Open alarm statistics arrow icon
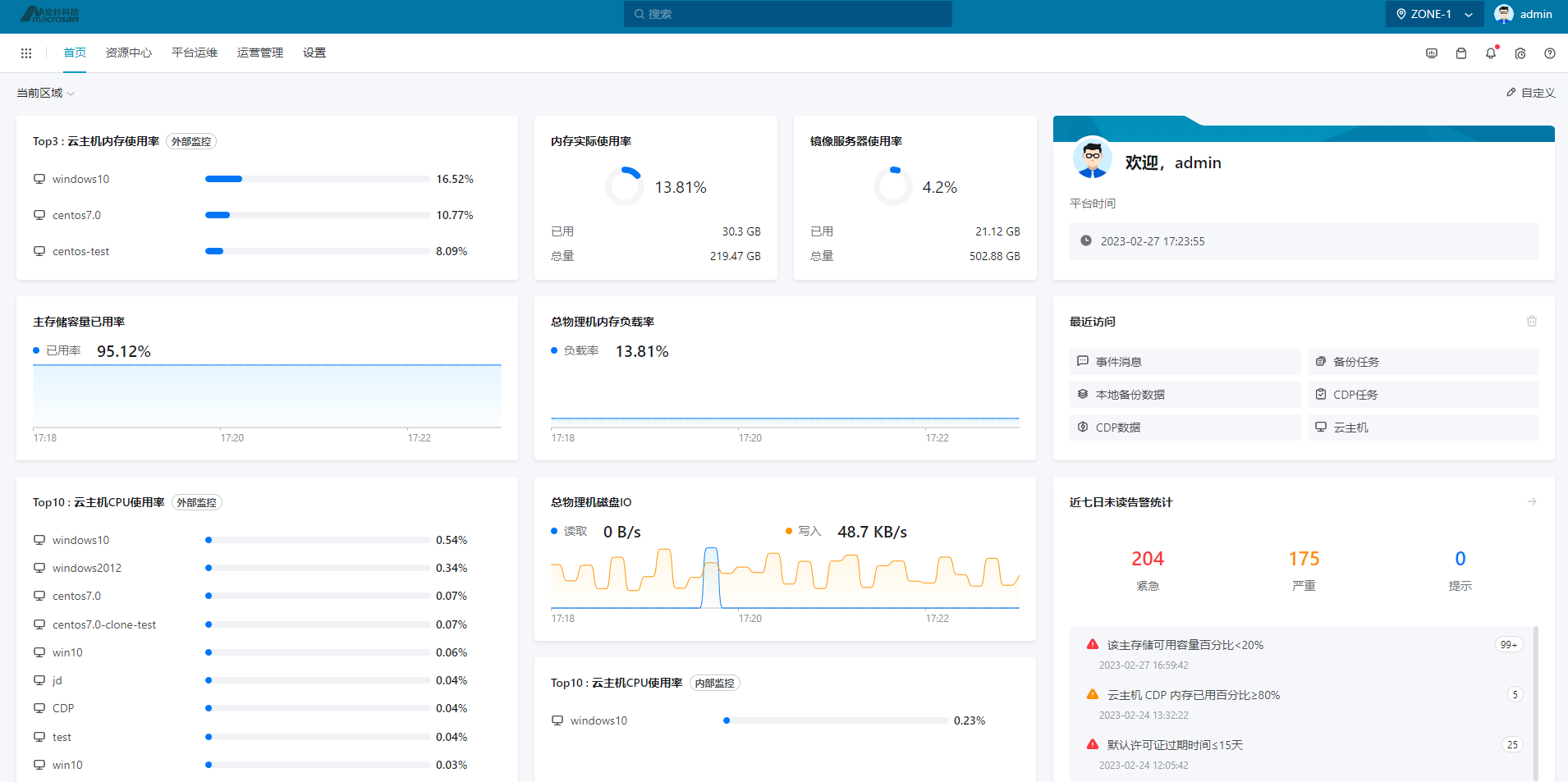 1532,501
